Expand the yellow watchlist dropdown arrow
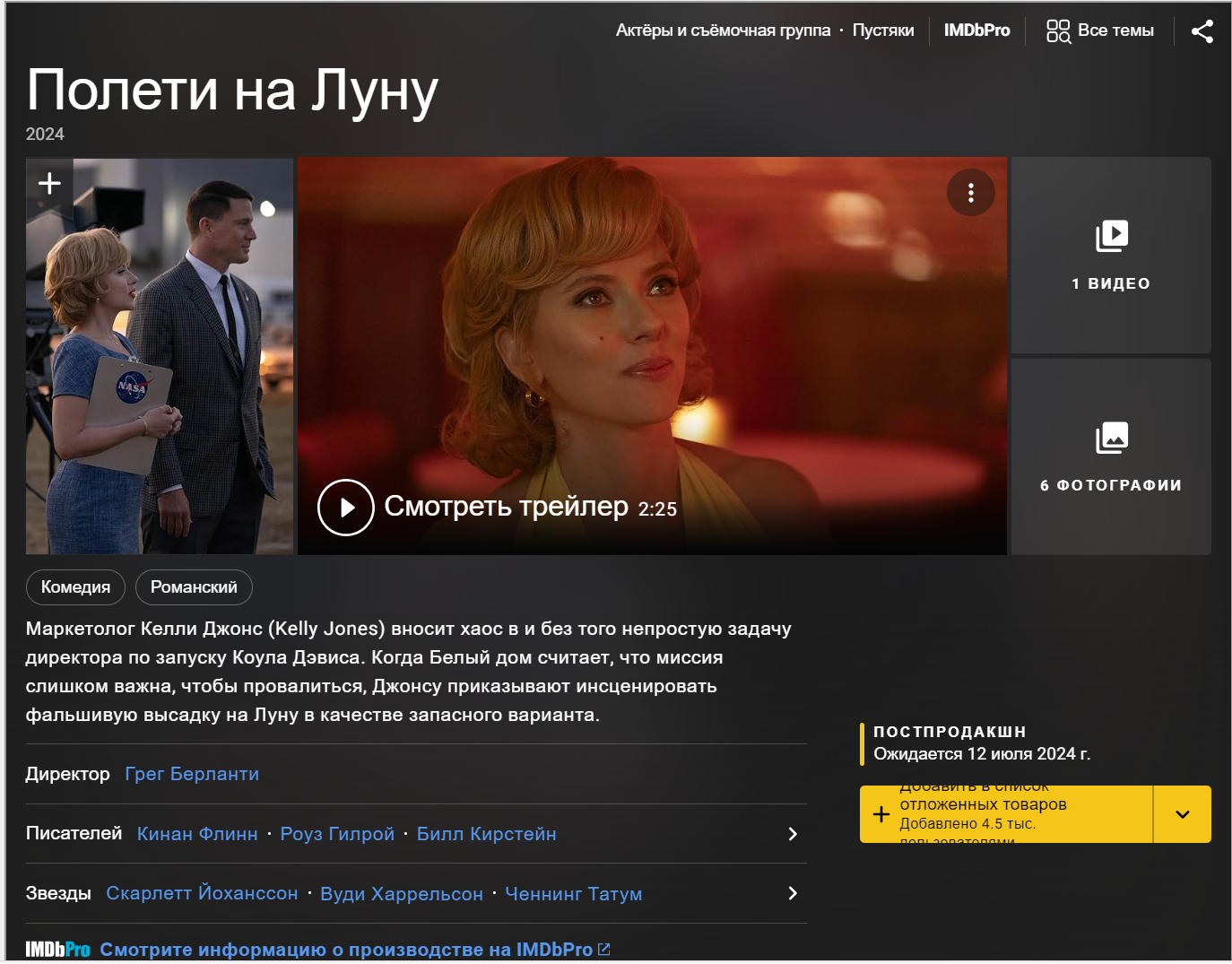The image size is (1232, 964). (1183, 814)
